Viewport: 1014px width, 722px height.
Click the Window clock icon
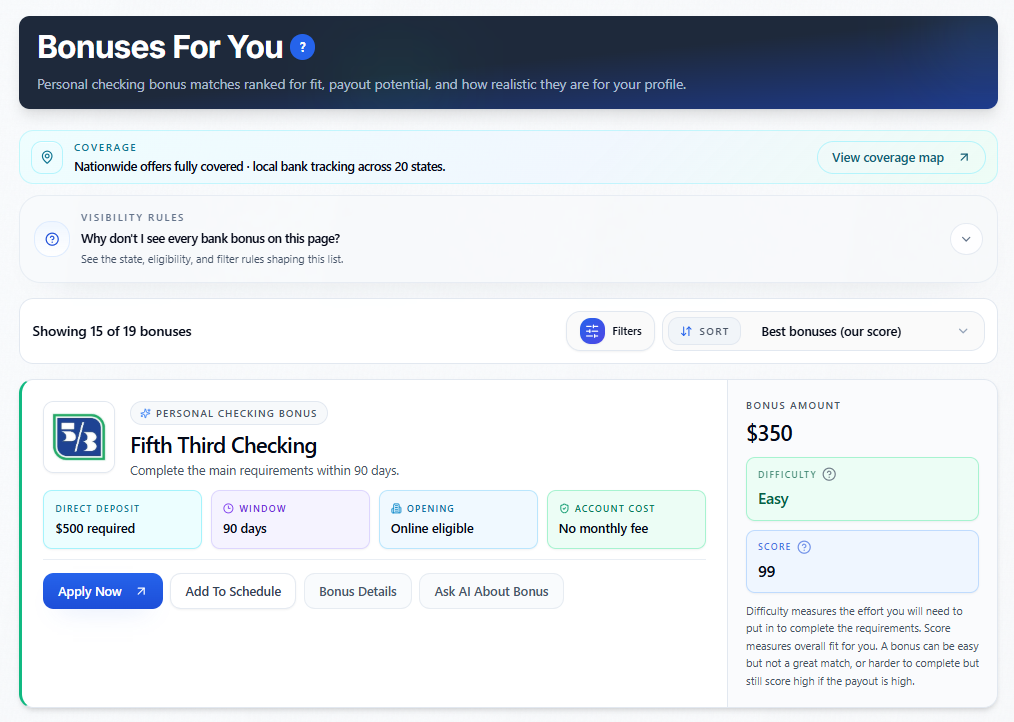click(228, 509)
